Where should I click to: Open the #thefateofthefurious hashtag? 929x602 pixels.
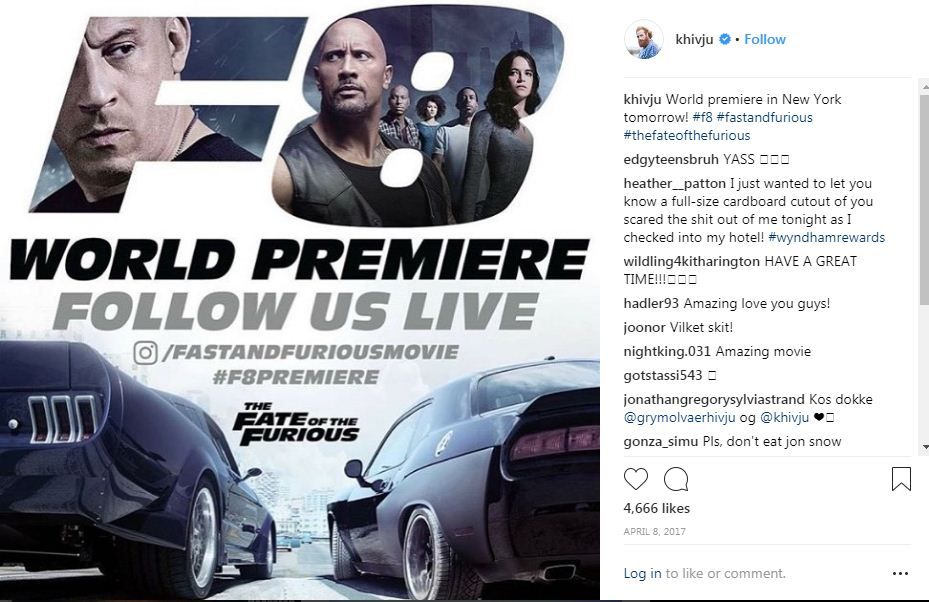687,136
